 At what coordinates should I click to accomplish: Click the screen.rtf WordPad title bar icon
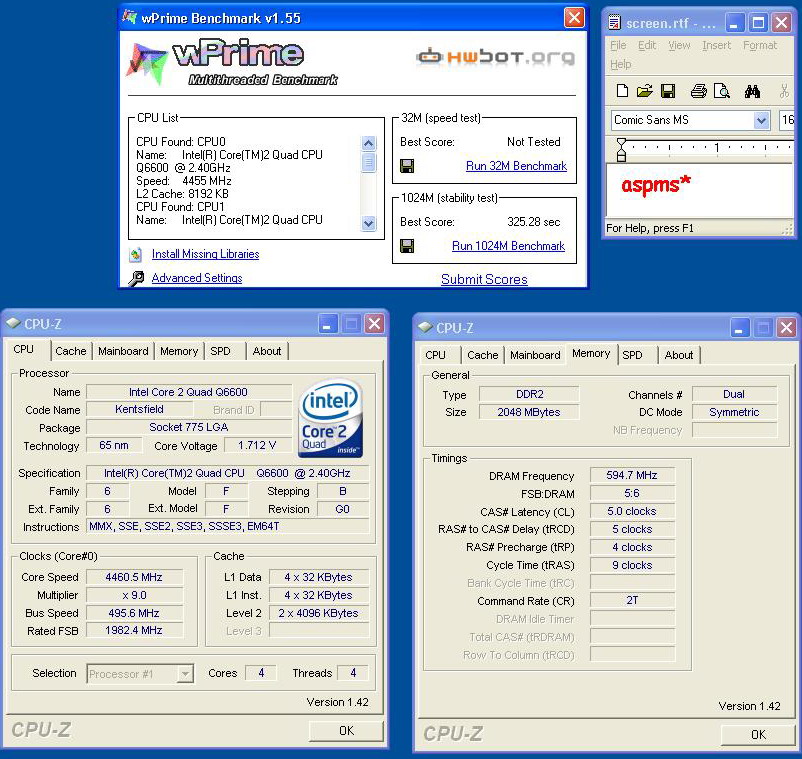614,23
